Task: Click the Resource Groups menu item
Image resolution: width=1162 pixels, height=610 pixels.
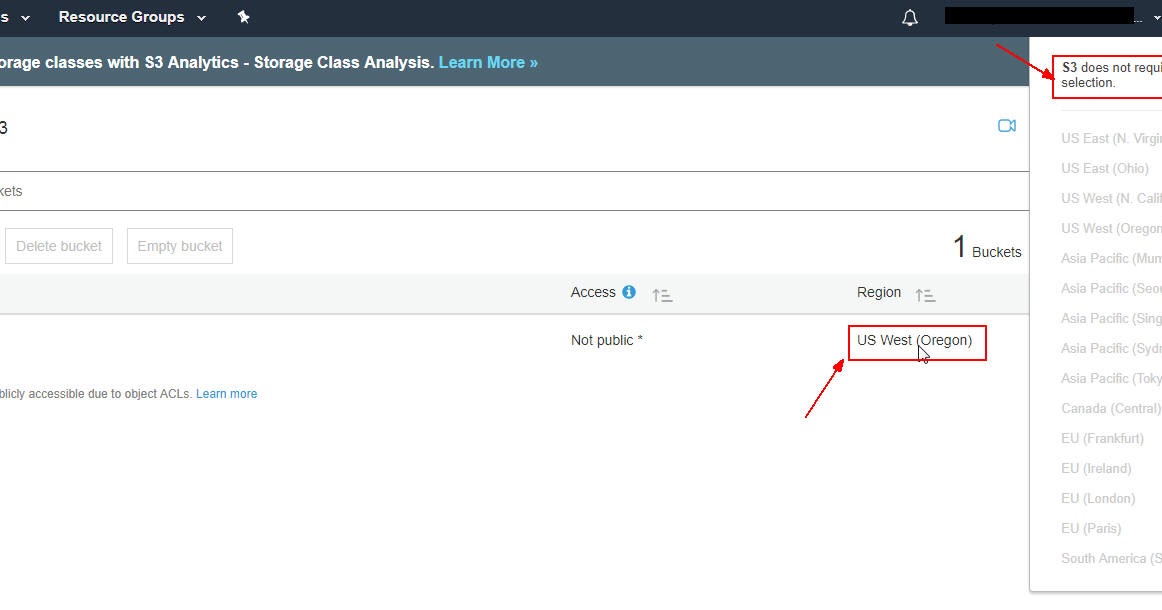Action: [x=122, y=16]
